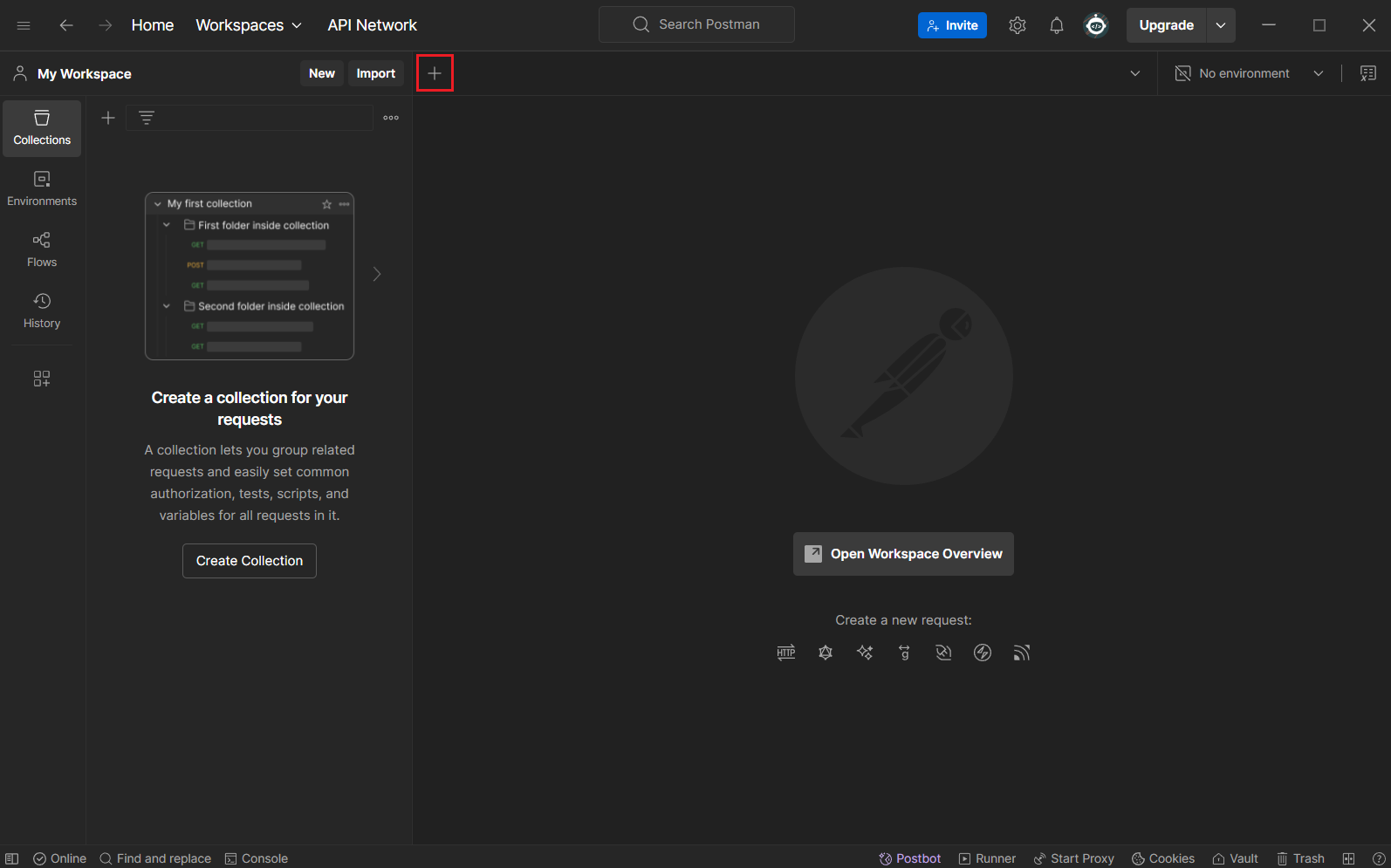Create a new AI request
This screenshot has height=868, width=1391.
click(865, 653)
